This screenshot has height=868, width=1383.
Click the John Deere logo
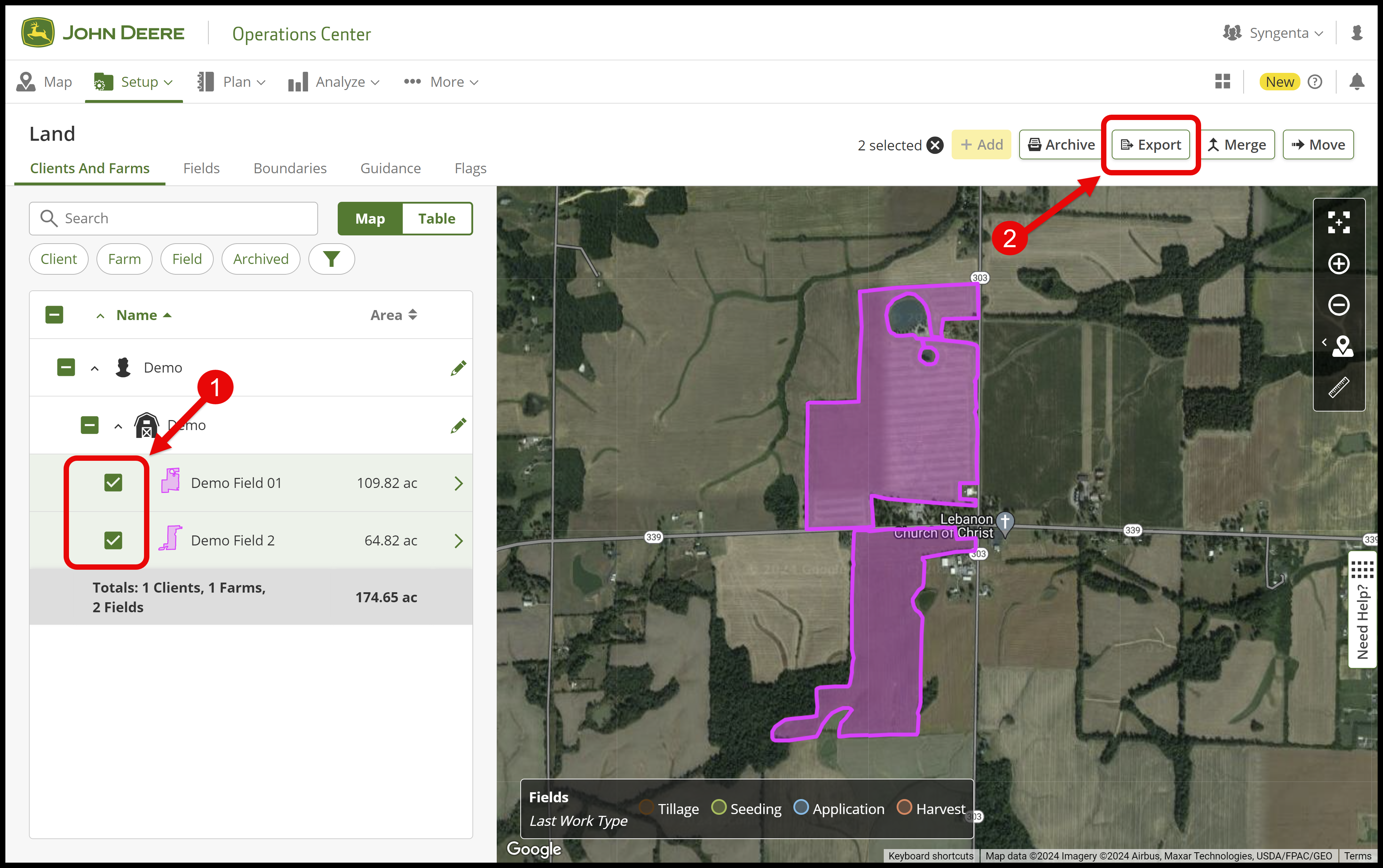pos(103,33)
